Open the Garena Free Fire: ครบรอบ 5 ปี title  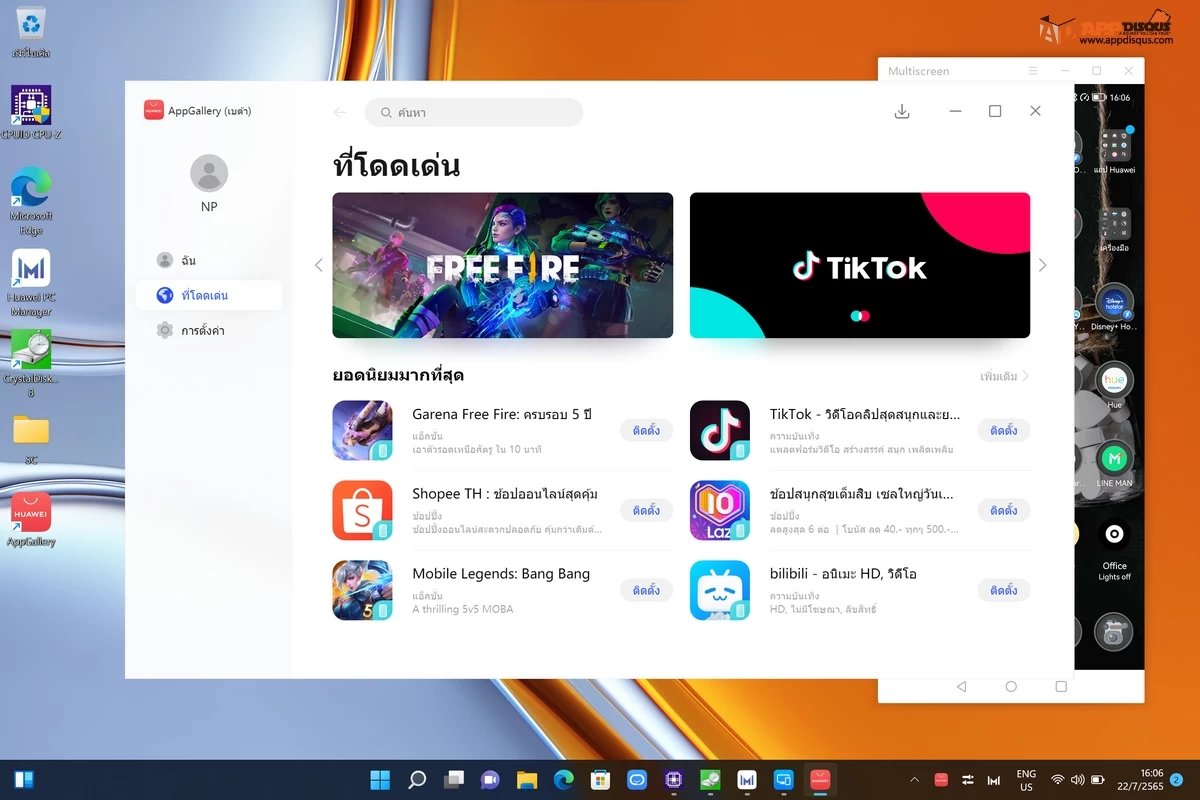click(502, 414)
